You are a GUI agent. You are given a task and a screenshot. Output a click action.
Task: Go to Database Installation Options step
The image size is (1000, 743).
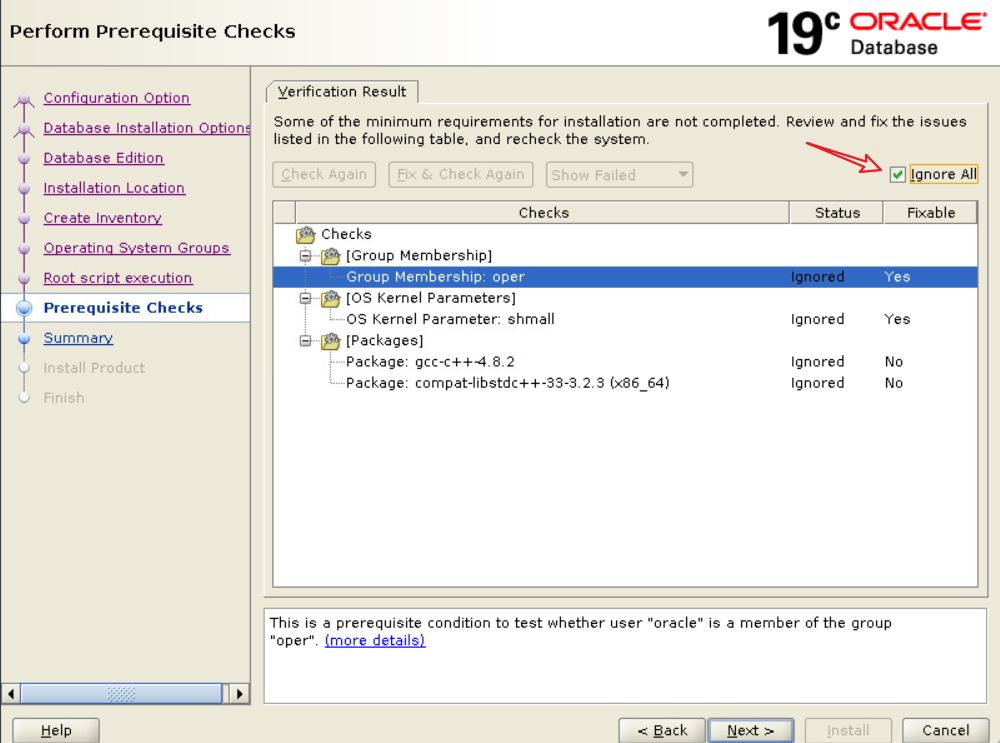click(x=146, y=128)
